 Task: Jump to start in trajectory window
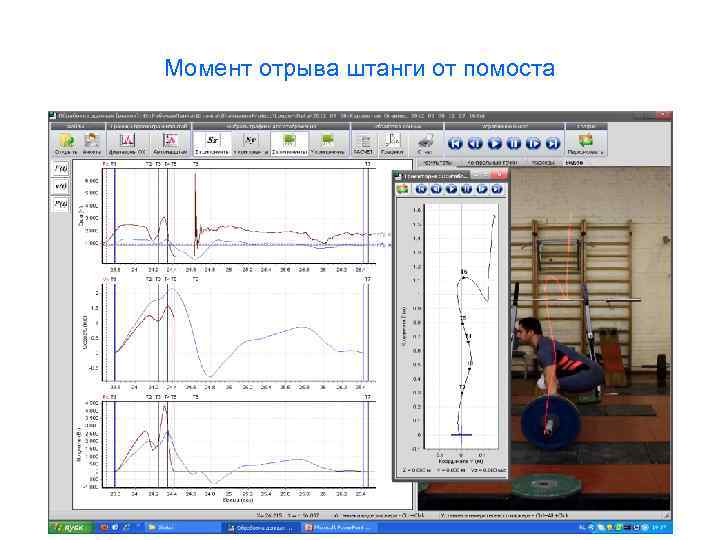[x=421, y=189]
